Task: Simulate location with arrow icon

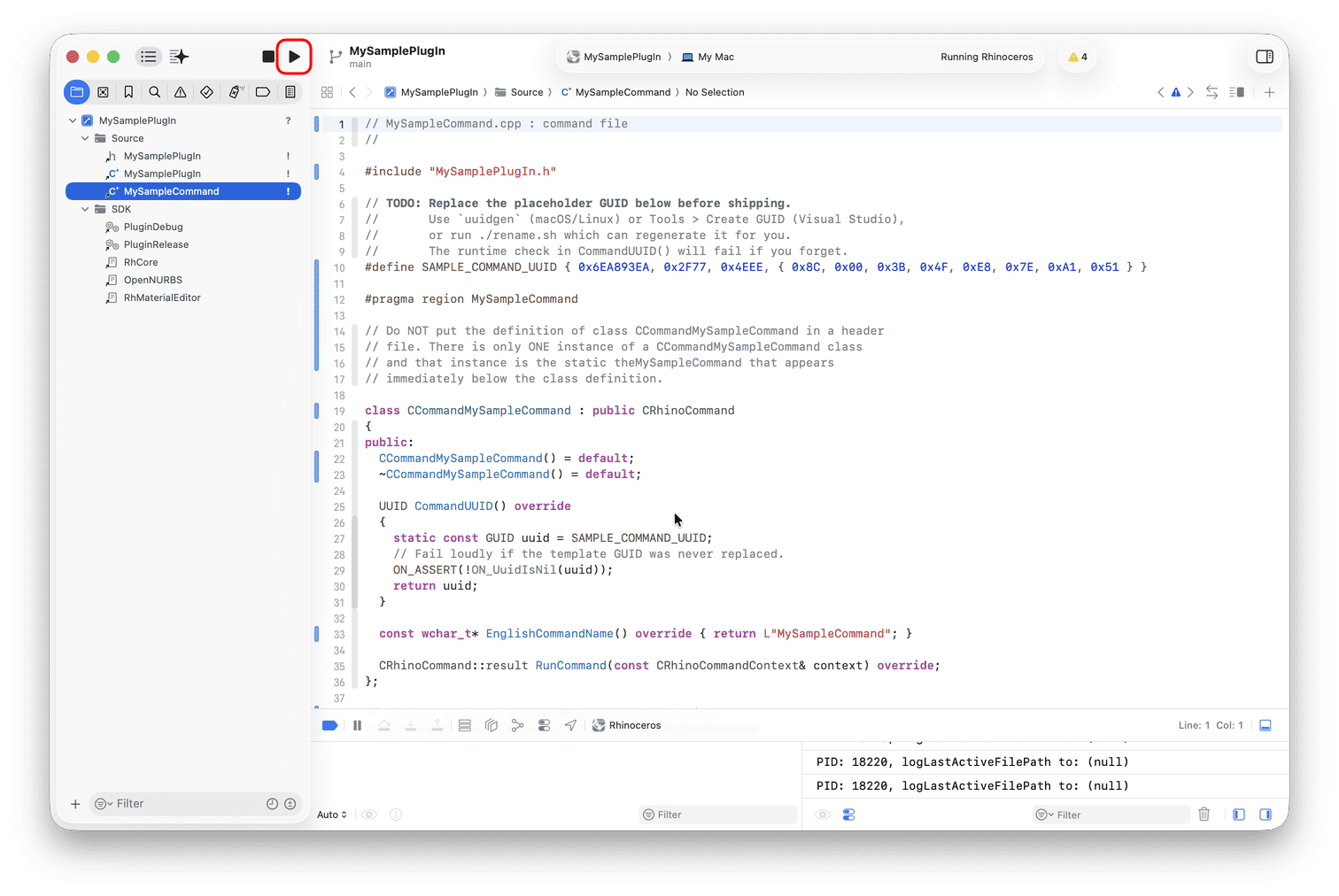Action: [570, 725]
